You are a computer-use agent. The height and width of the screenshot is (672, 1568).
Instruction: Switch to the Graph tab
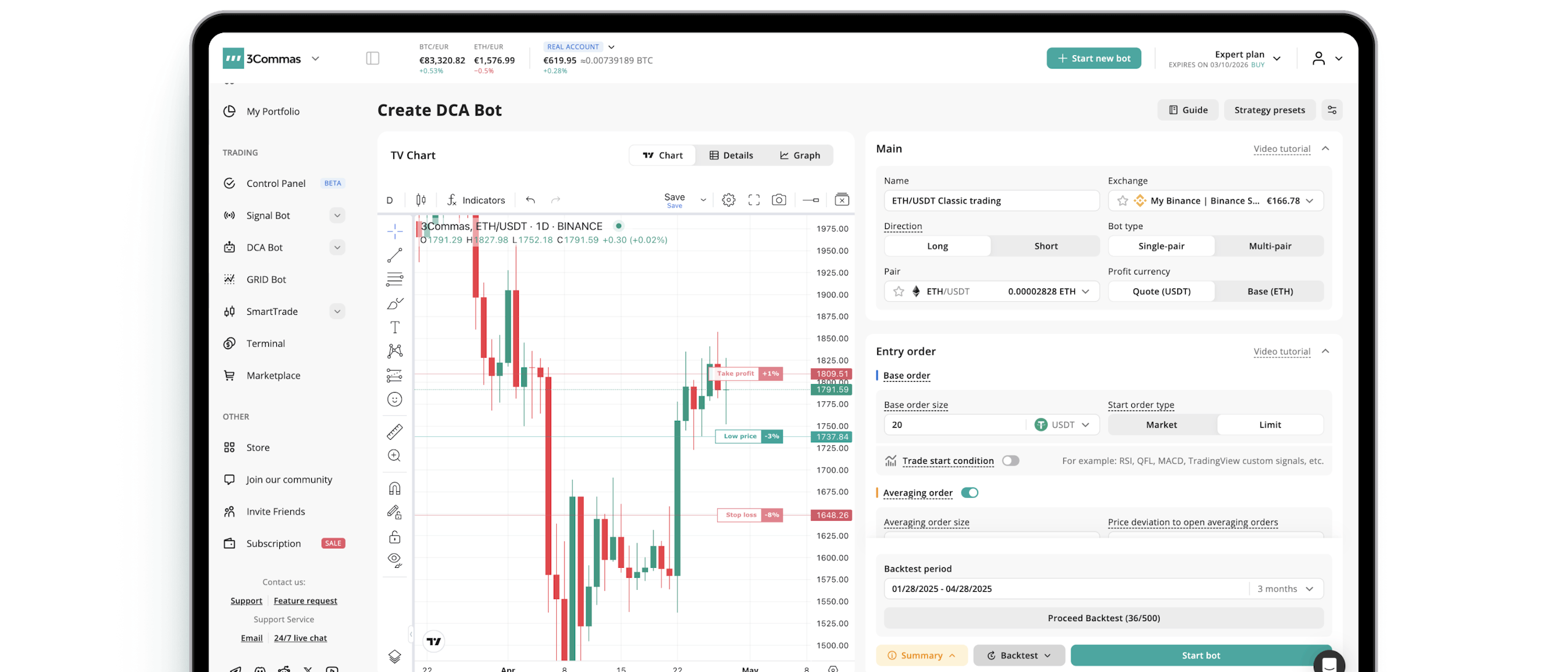[x=799, y=156]
